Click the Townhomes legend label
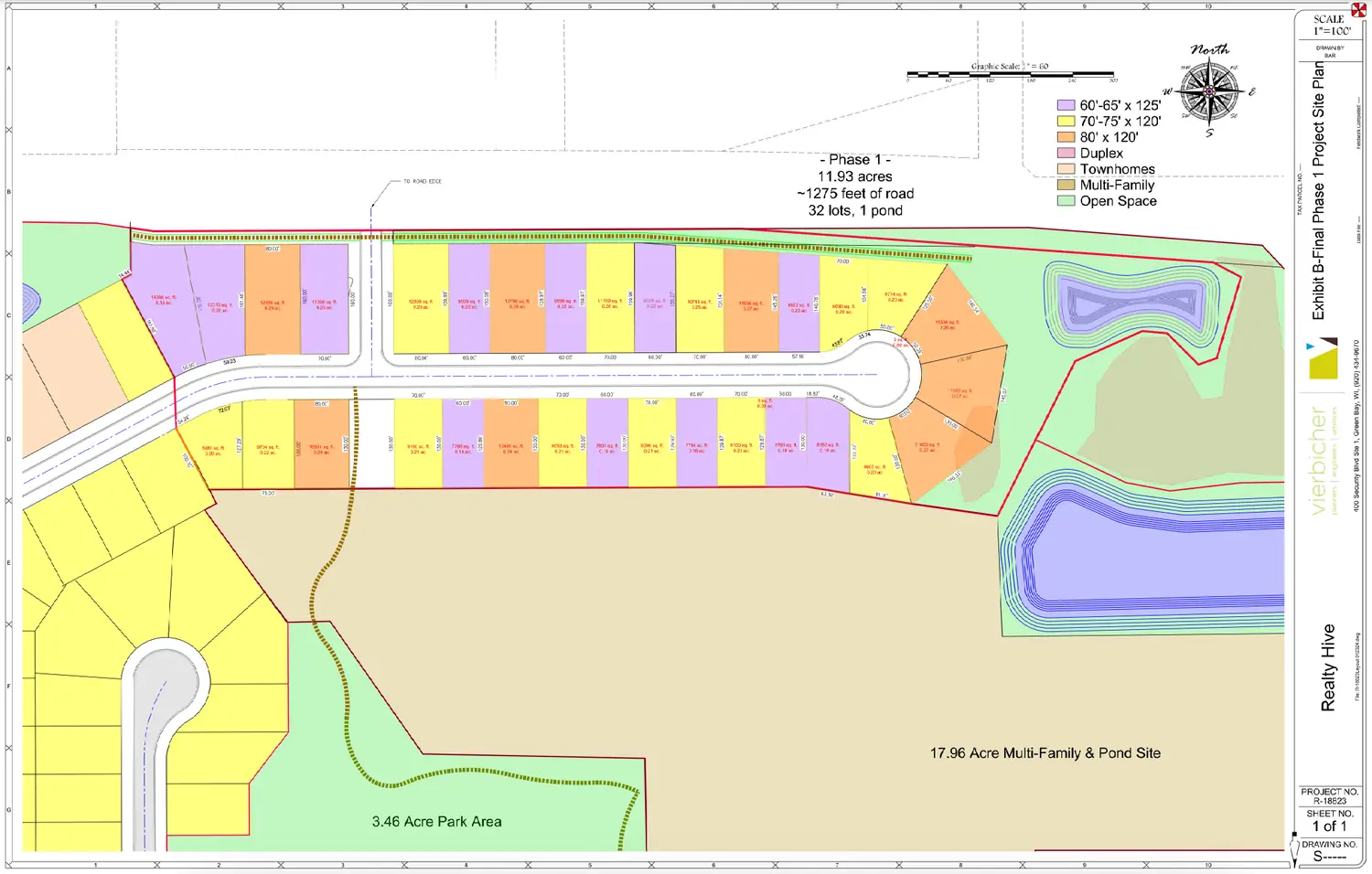Viewport: 1372px width, 874px height. [1117, 169]
